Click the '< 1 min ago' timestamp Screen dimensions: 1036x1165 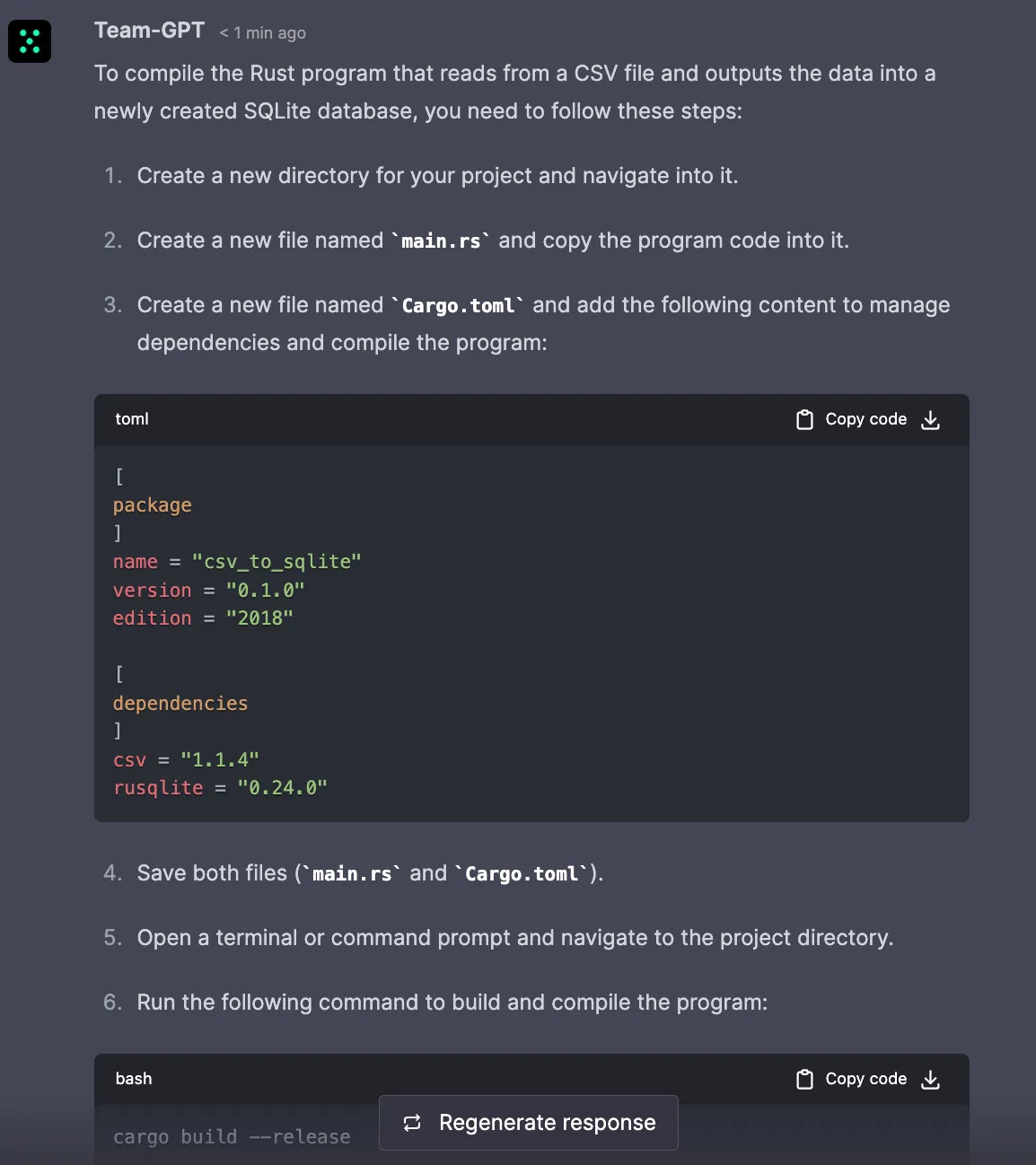(262, 32)
